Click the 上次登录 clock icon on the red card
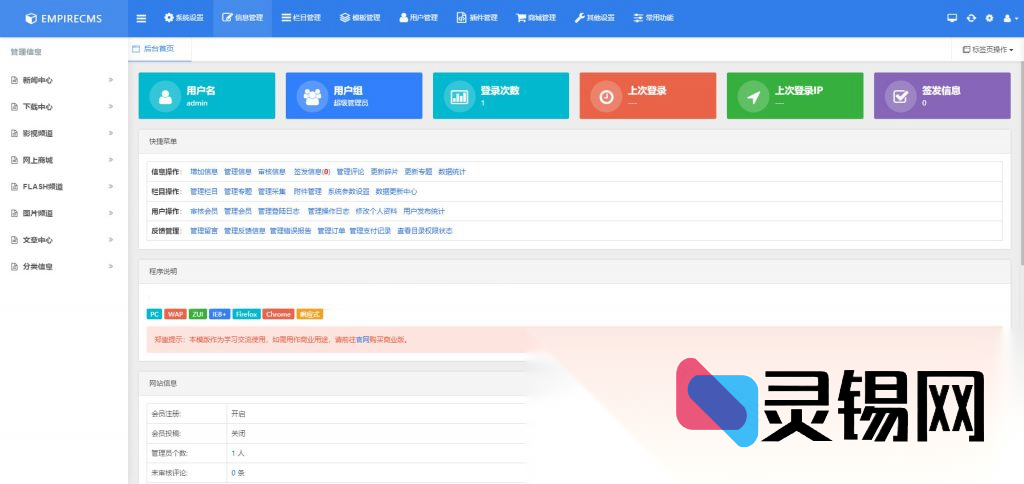This screenshot has height=484, width=1024. 605,96
